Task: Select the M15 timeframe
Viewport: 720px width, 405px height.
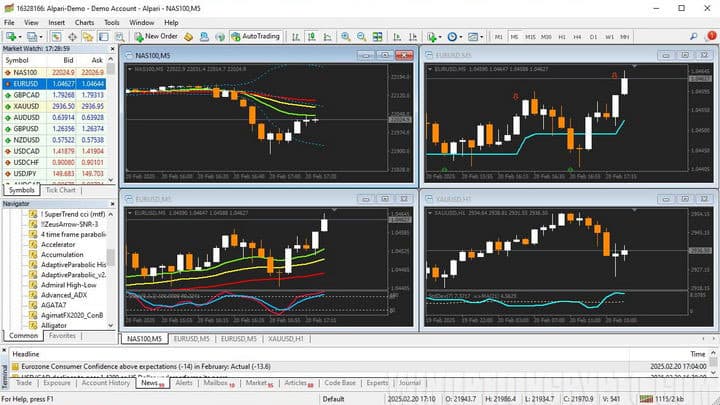Action: 530,37
